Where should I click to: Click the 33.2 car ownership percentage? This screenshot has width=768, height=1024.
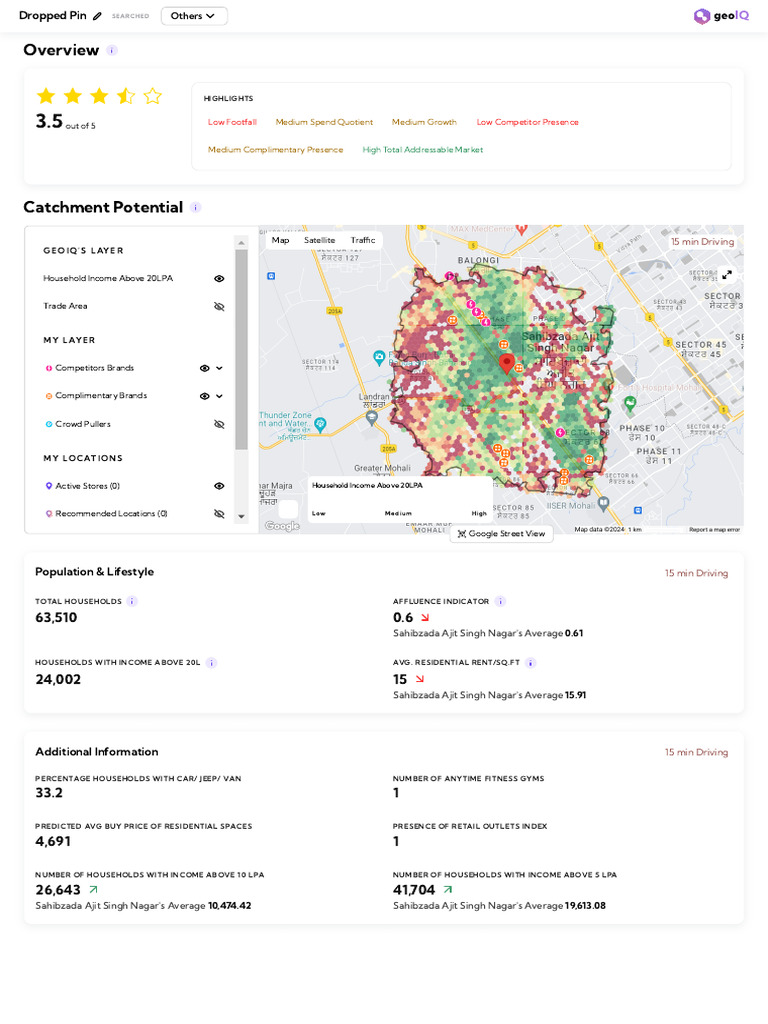(x=49, y=793)
